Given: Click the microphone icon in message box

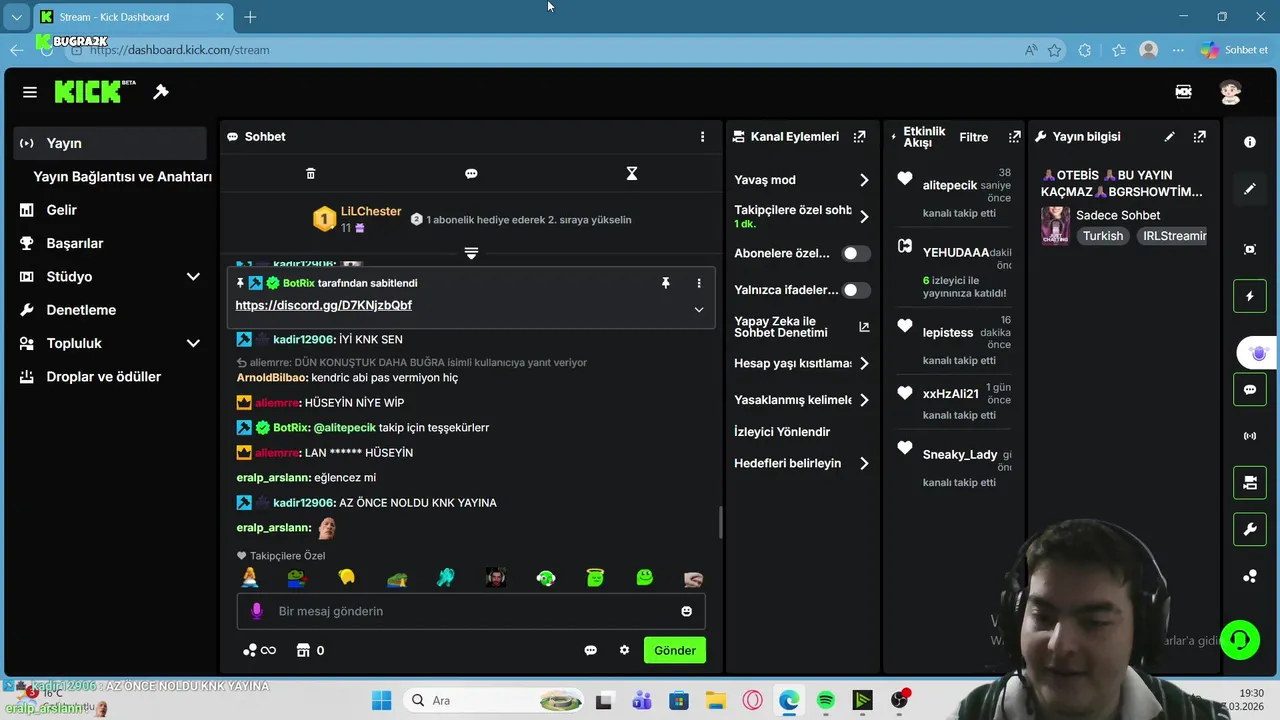Looking at the screenshot, I should [x=256, y=611].
